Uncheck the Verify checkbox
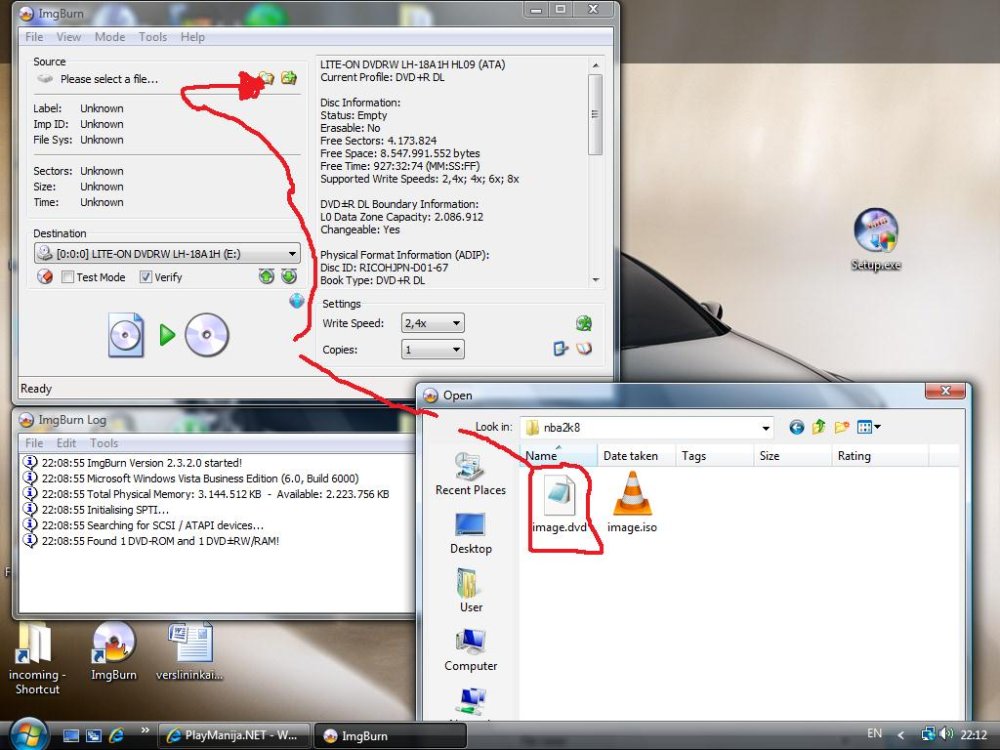The height and width of the screenshot is (750, 1000). pyautogui.click(x=145, y=277)
